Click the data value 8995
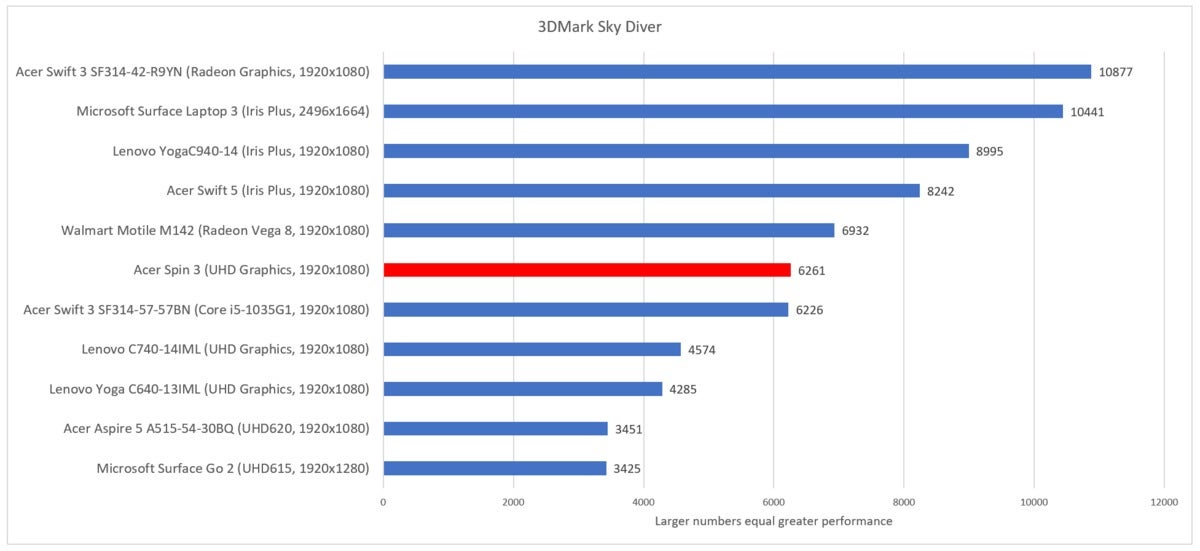Viewport: 1200px width, 551px height. [990, 151]
